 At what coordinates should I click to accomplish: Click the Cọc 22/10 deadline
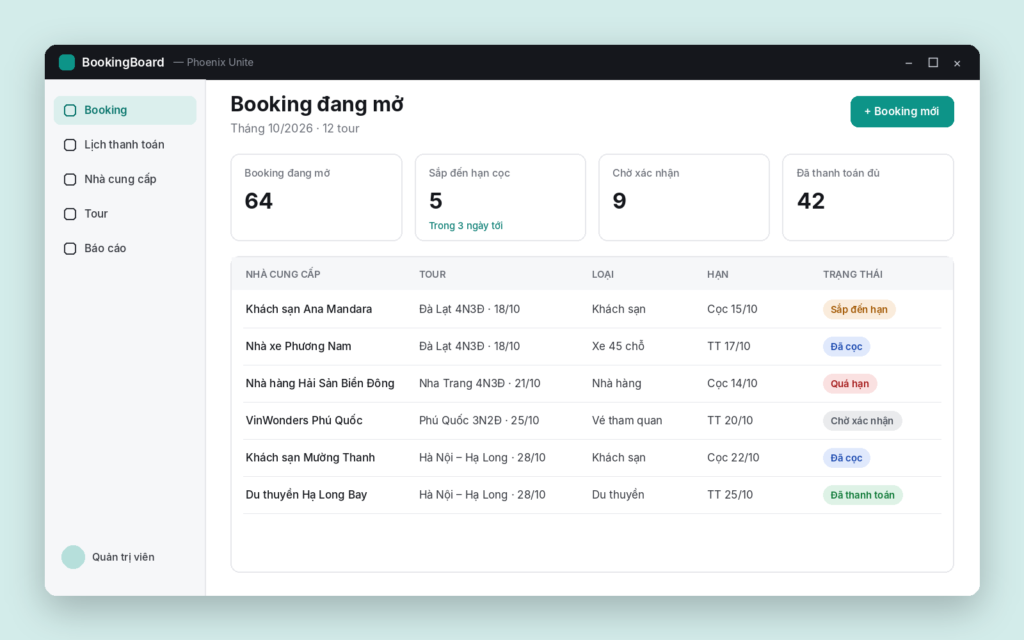click(733, 458)
